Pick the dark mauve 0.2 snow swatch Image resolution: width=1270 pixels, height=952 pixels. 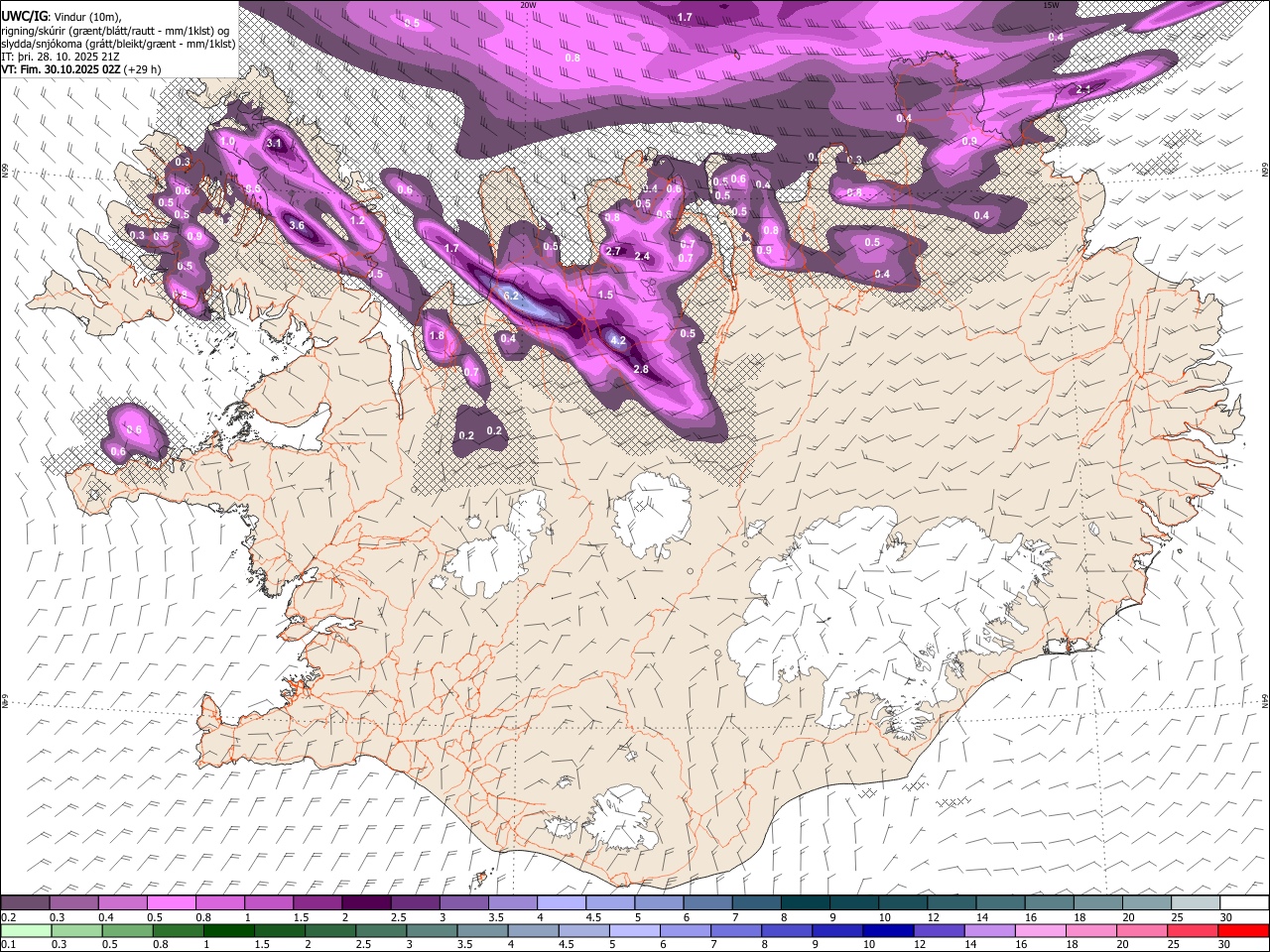point(26,902)
